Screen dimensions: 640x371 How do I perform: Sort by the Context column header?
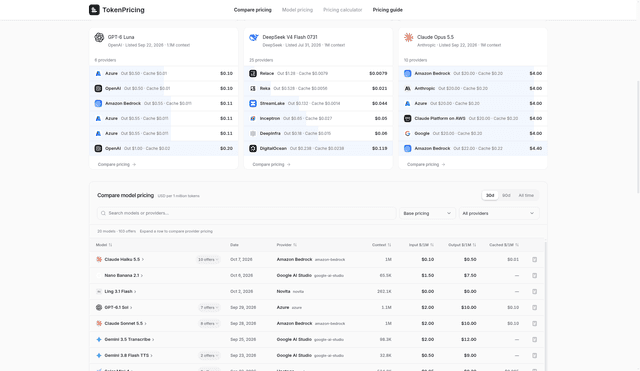pos(381,245)
